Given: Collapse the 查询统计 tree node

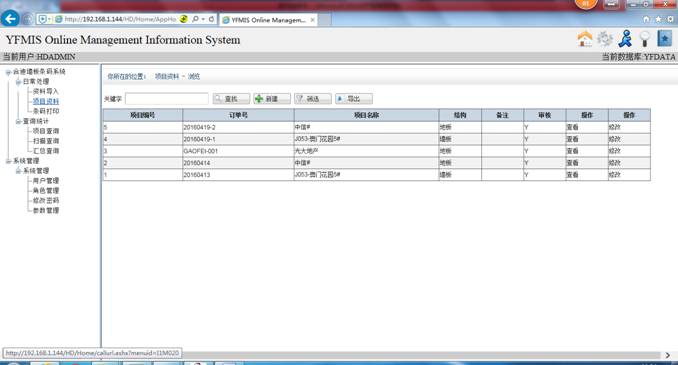Looking at the screenshot, I should (18, 122).
